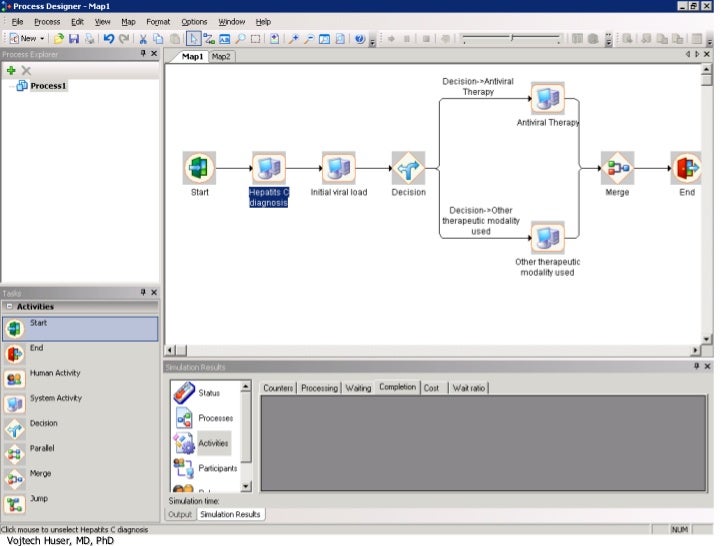The image size is (728, 546).
Task: Select the text label tool
Action: pyautogui.click(x=224, y=39)
